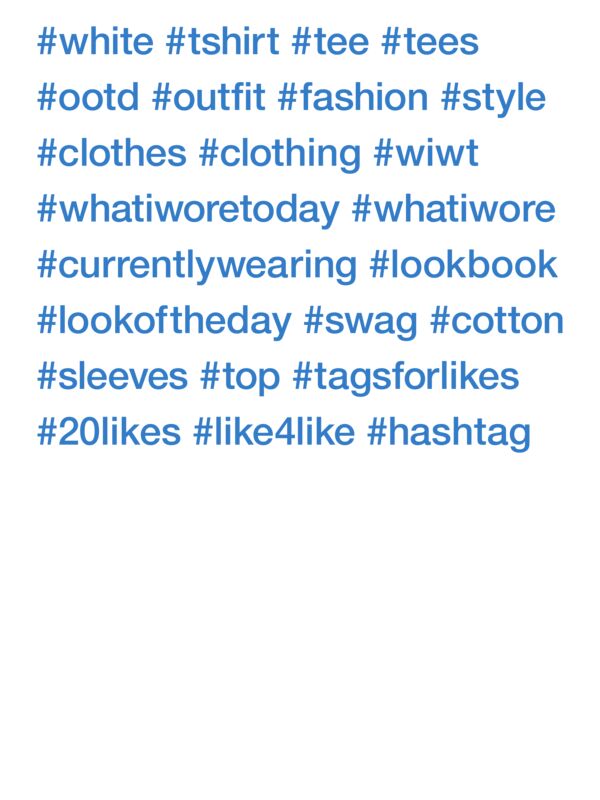Click the #white hashtag link

pyautogui.click(x=95, y=43)
